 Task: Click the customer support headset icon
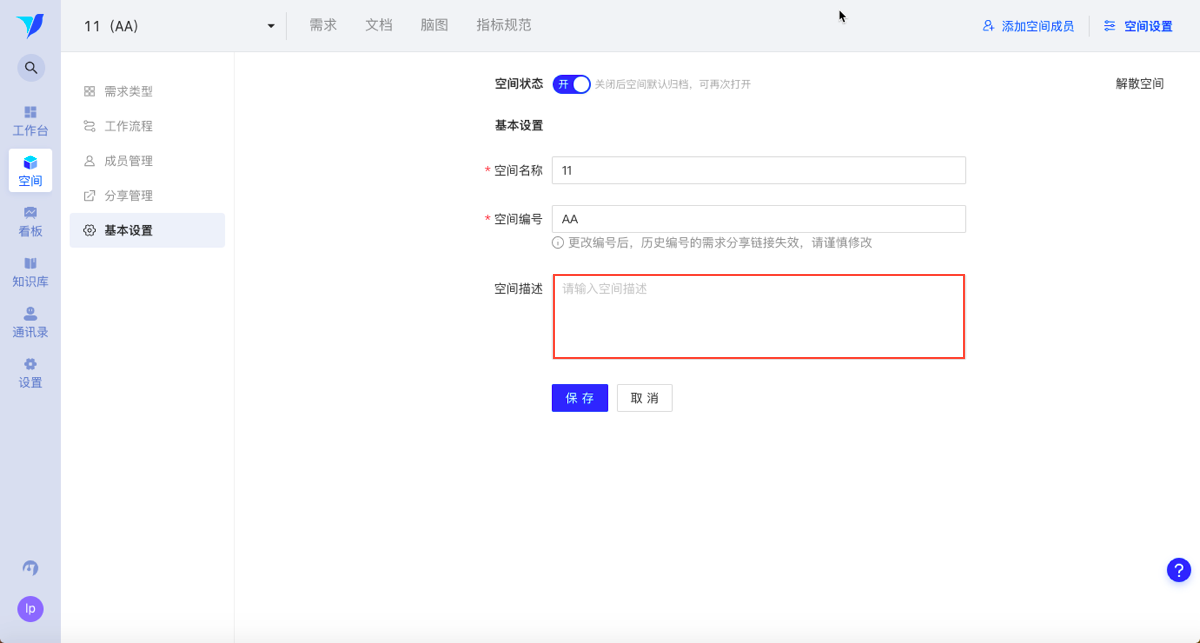click(x=30, y=568)
